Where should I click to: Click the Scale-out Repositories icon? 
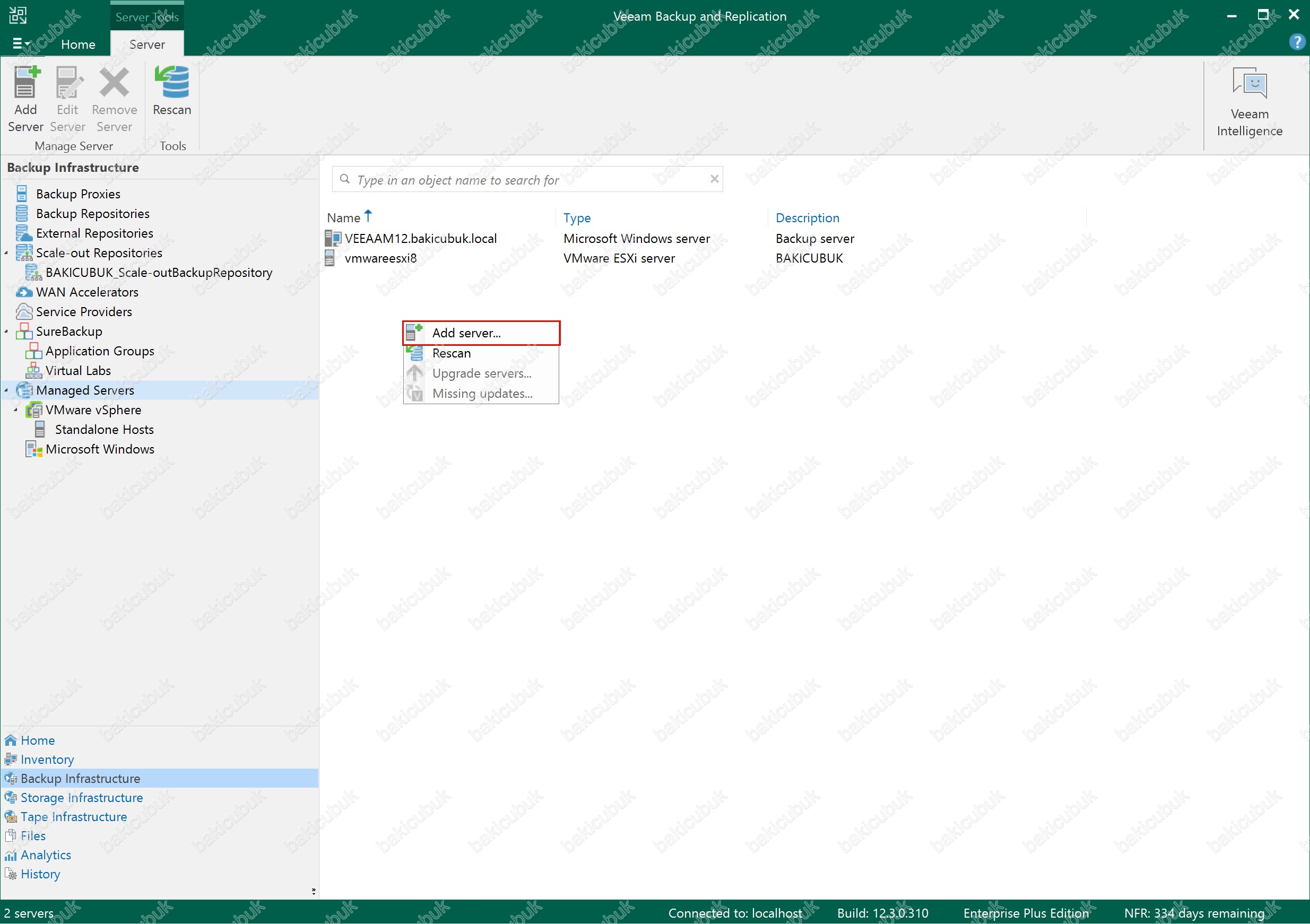coord(24,252)
